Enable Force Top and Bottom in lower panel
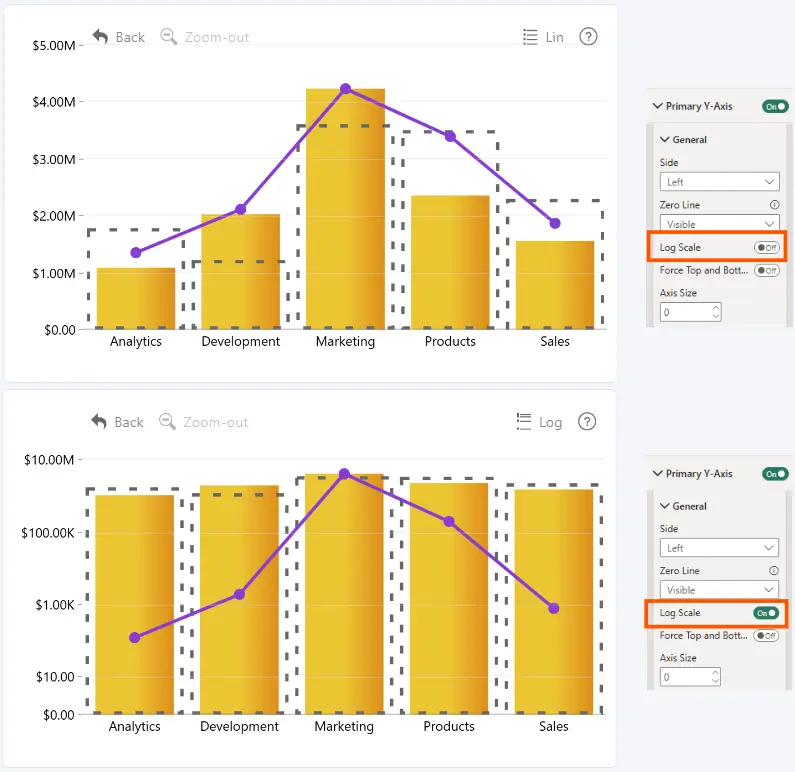The width and height of the screenshot is (795, 772). tap(766, 636)
